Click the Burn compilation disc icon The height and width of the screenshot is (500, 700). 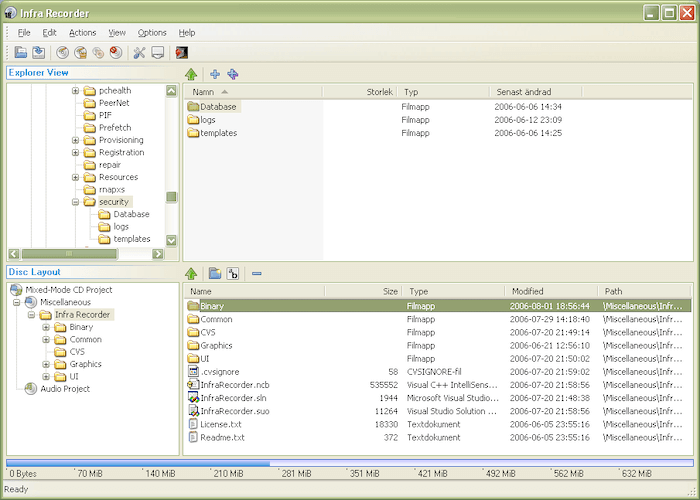click(x=62, y=52)
